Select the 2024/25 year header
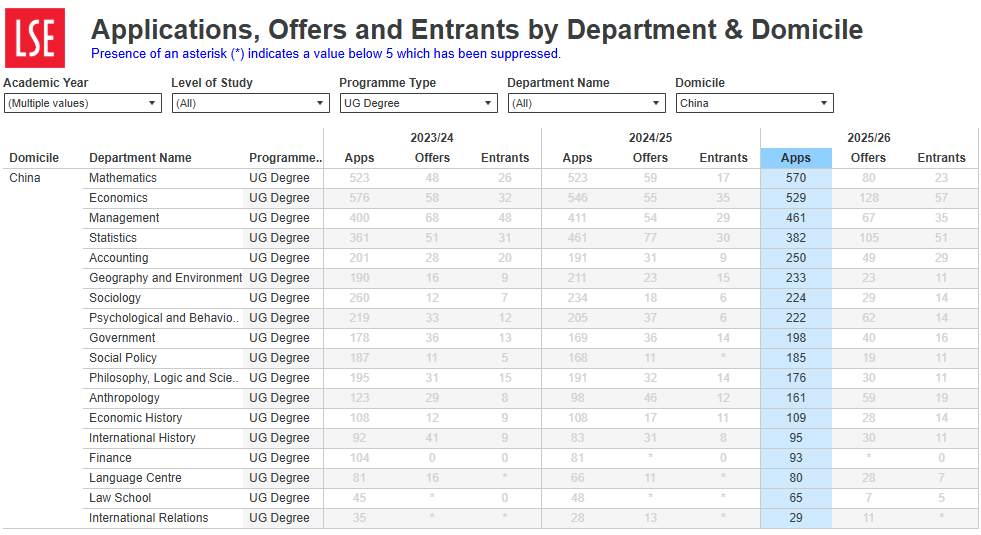The height and width of the screenshot is (535, 981). [650, 138]
